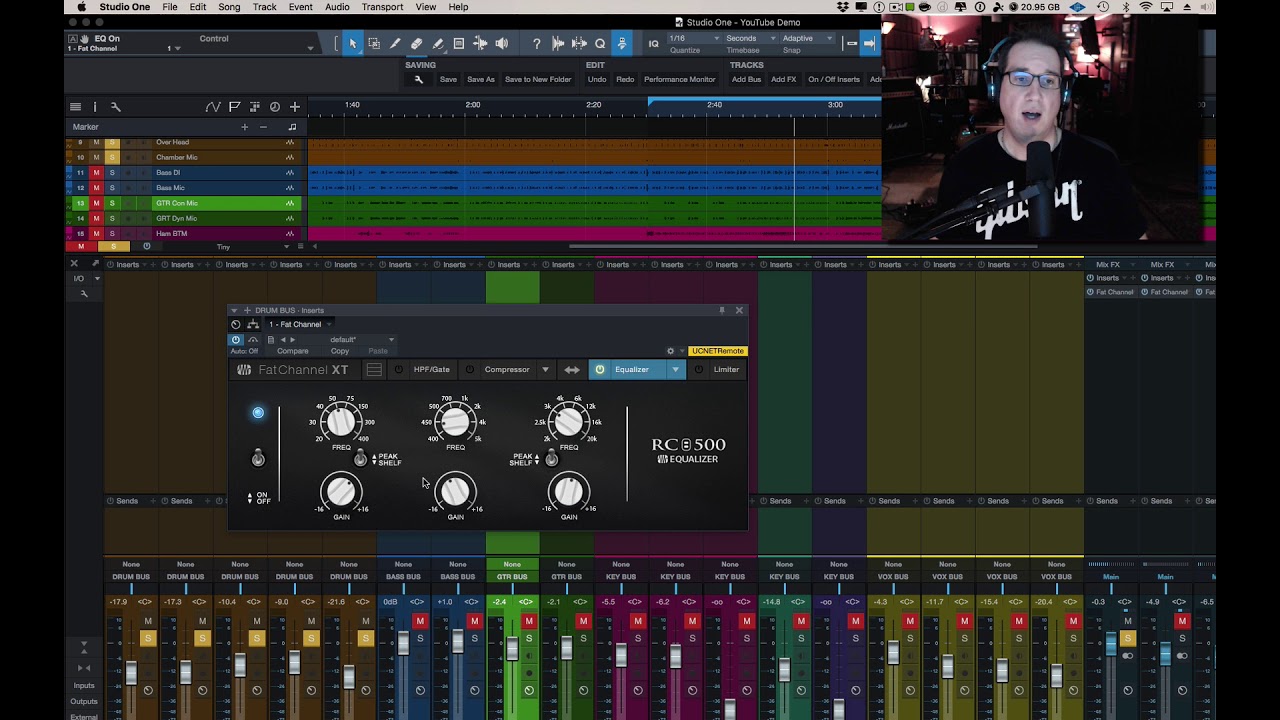The image size is (1280, 720).
Task: Click the saving macro wrench icon
Action: (x=418, y=79)
